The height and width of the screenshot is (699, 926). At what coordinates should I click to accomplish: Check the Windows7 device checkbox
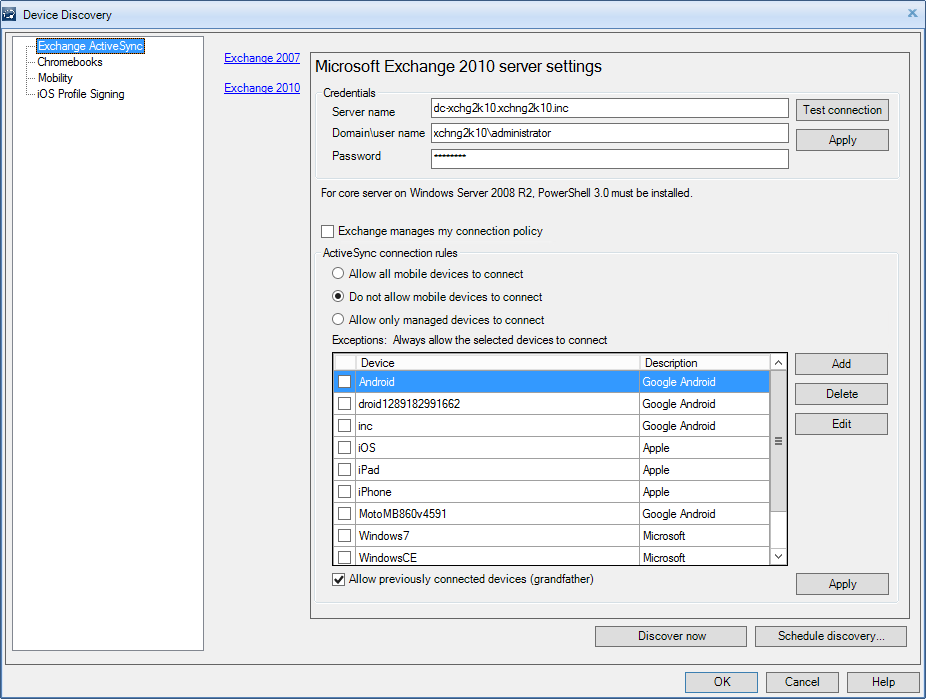tap(344, 536)
